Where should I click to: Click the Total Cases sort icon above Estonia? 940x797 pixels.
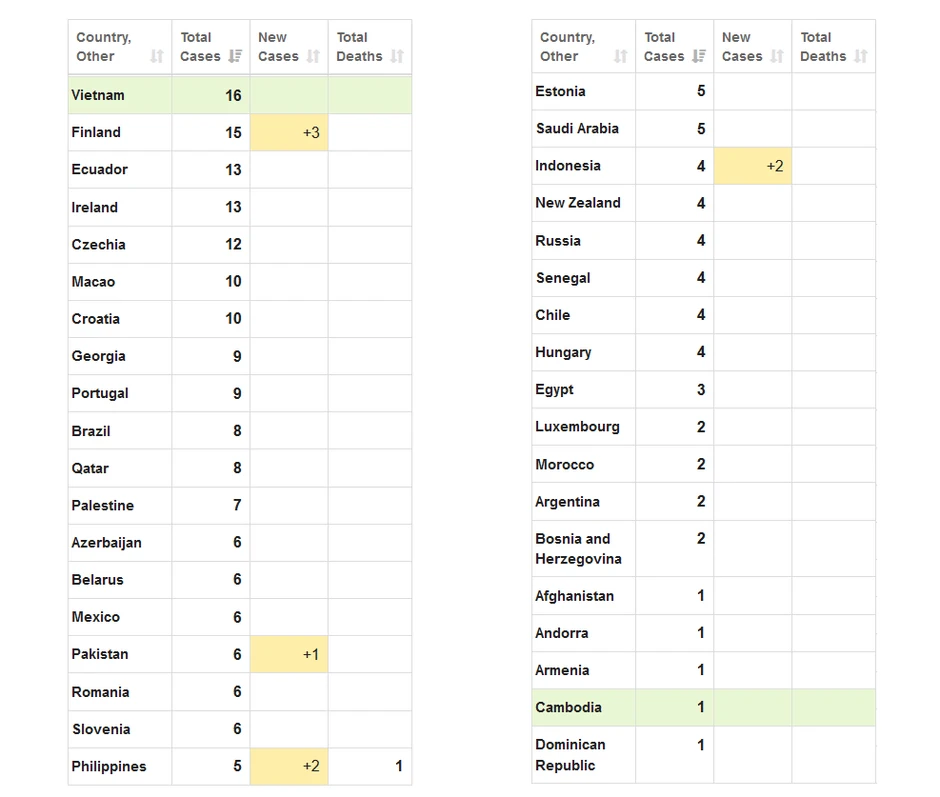point(699,57)
